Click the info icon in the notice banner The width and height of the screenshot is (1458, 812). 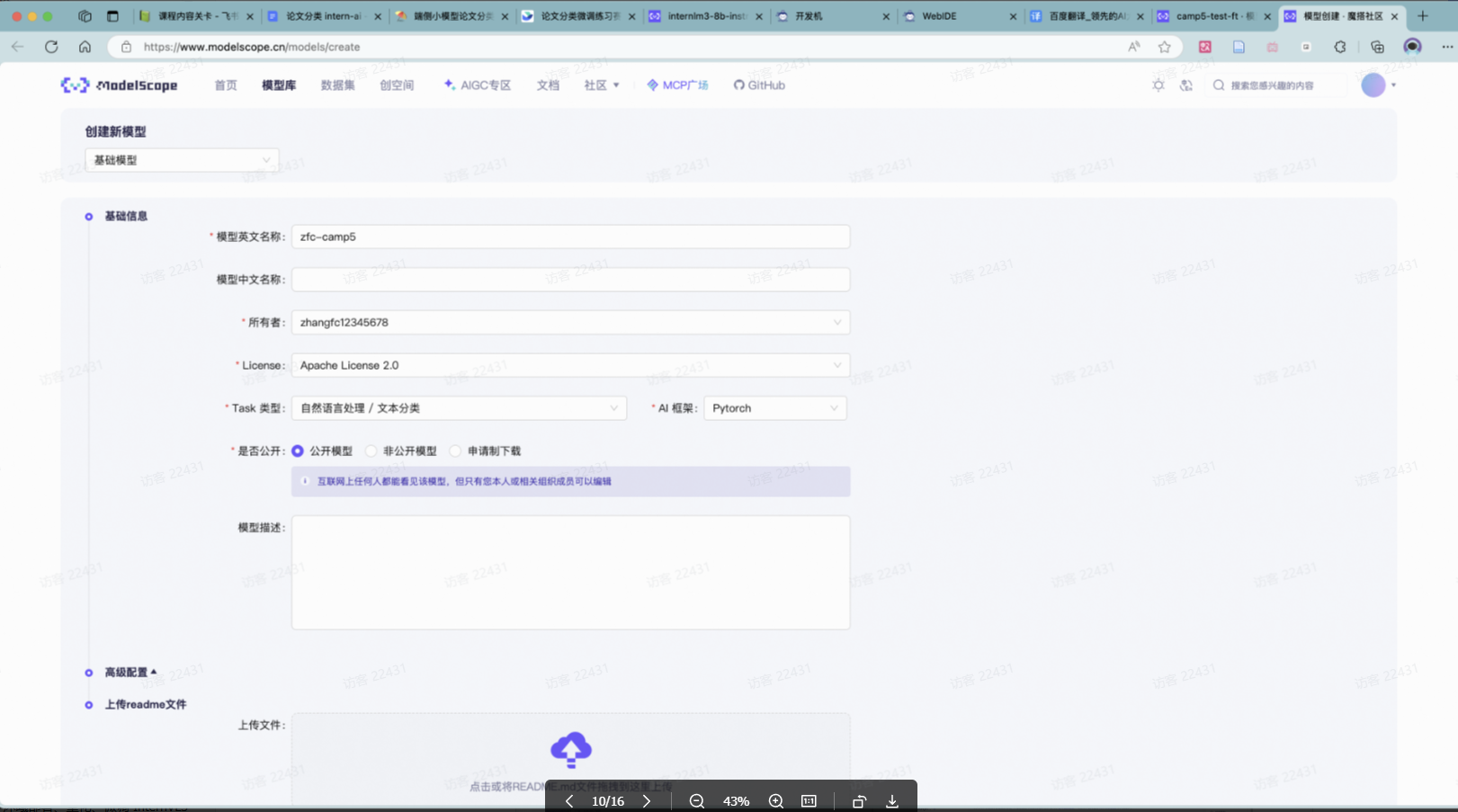[x=305, y=481]
